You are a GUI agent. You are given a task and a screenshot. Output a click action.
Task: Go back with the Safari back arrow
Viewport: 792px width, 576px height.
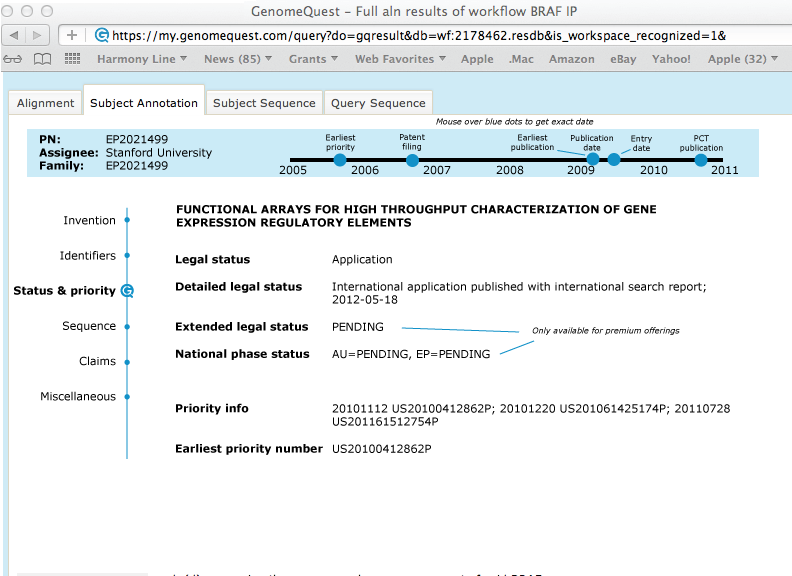click(14, 35)
